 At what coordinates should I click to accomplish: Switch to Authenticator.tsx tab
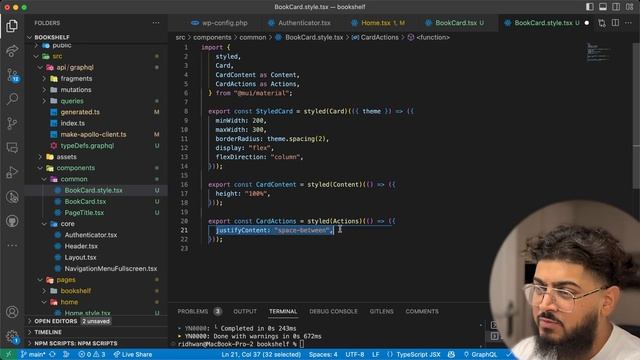[x=299, y=23]
